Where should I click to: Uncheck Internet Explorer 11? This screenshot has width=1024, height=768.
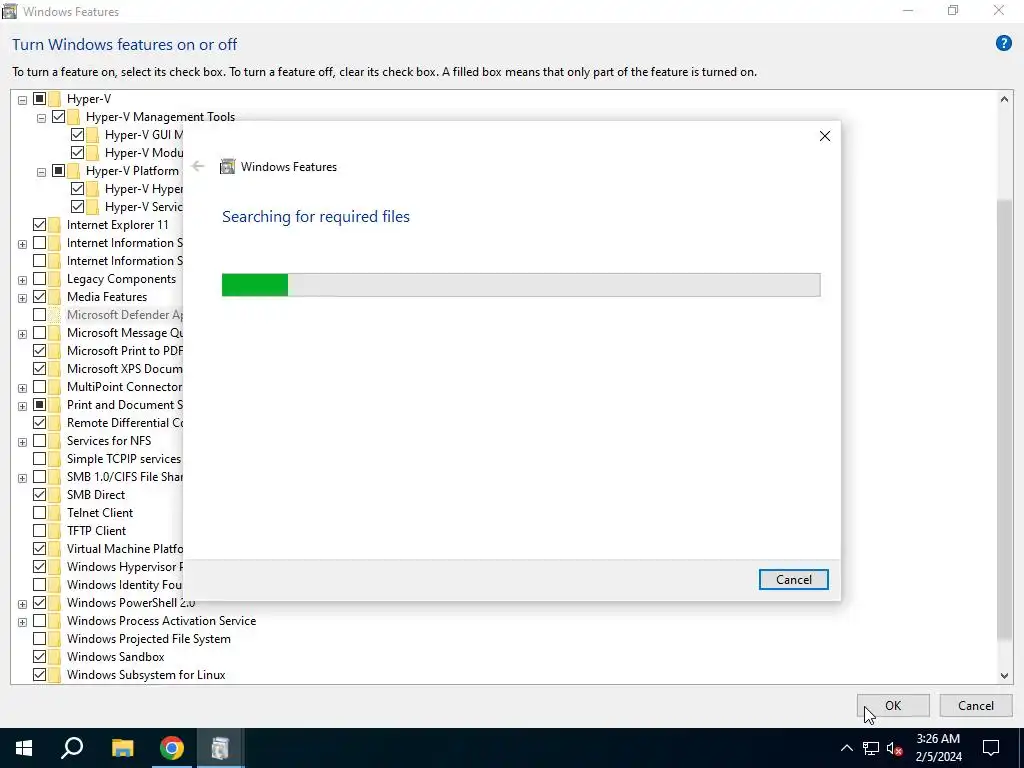[39, 225]
